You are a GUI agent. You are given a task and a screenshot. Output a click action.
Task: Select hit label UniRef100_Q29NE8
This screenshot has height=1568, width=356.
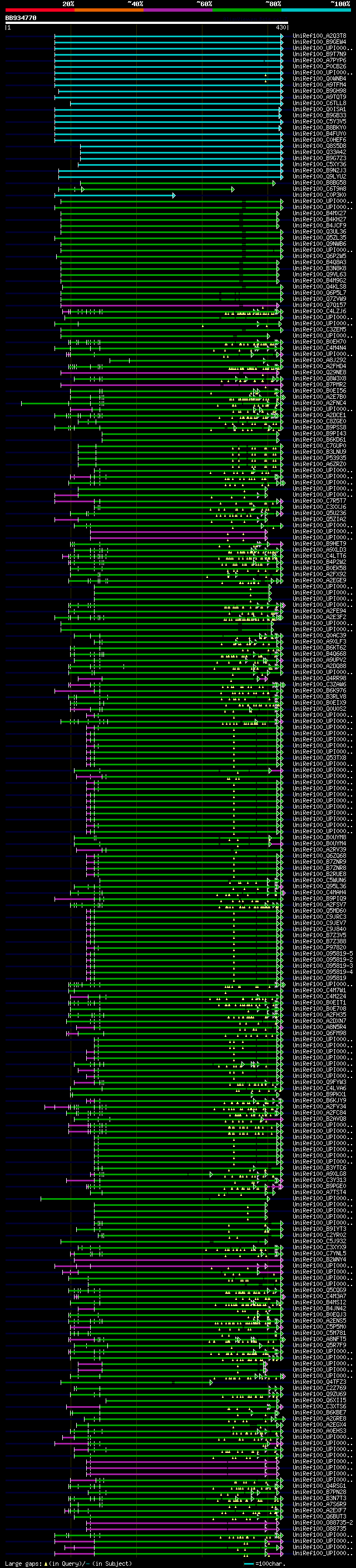[319, 373]
